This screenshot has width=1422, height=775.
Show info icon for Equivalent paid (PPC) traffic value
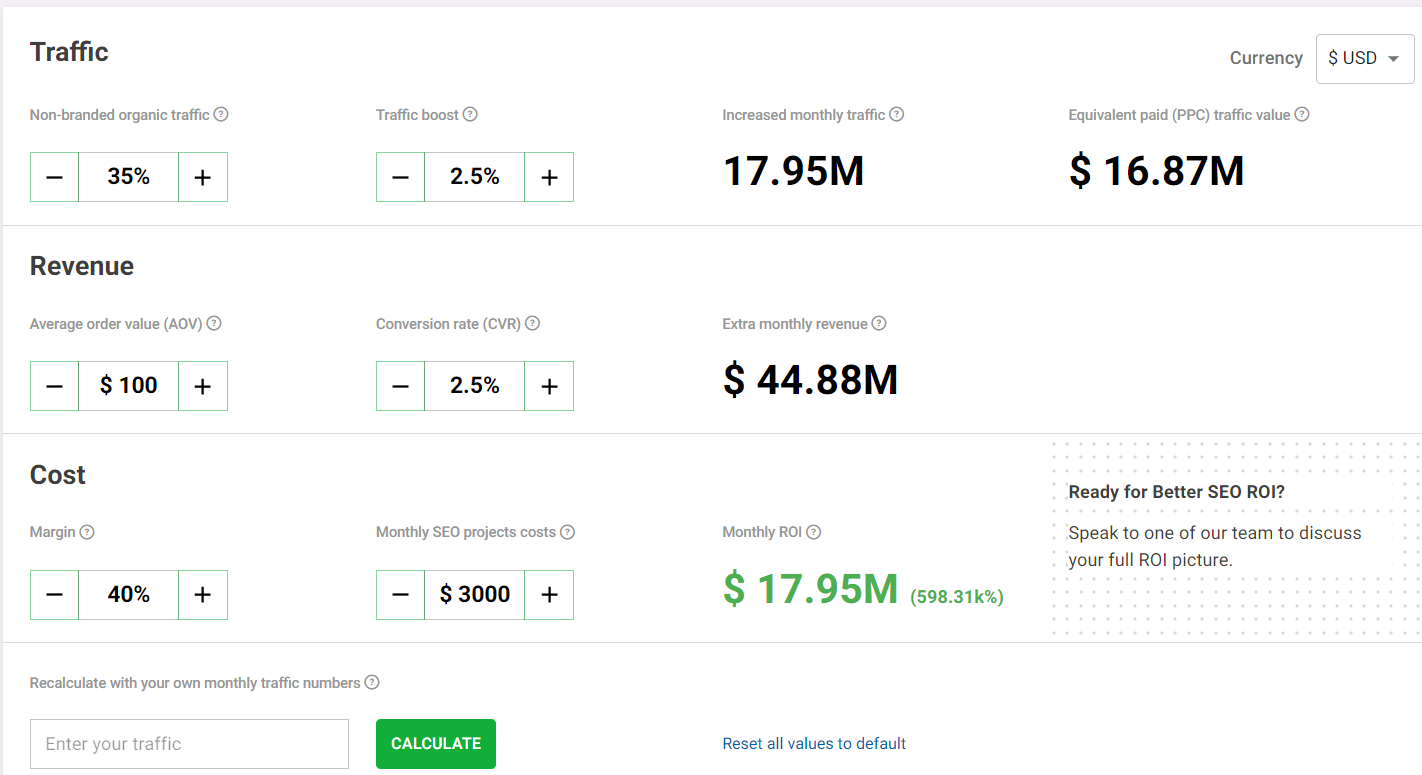point(1302,114)
